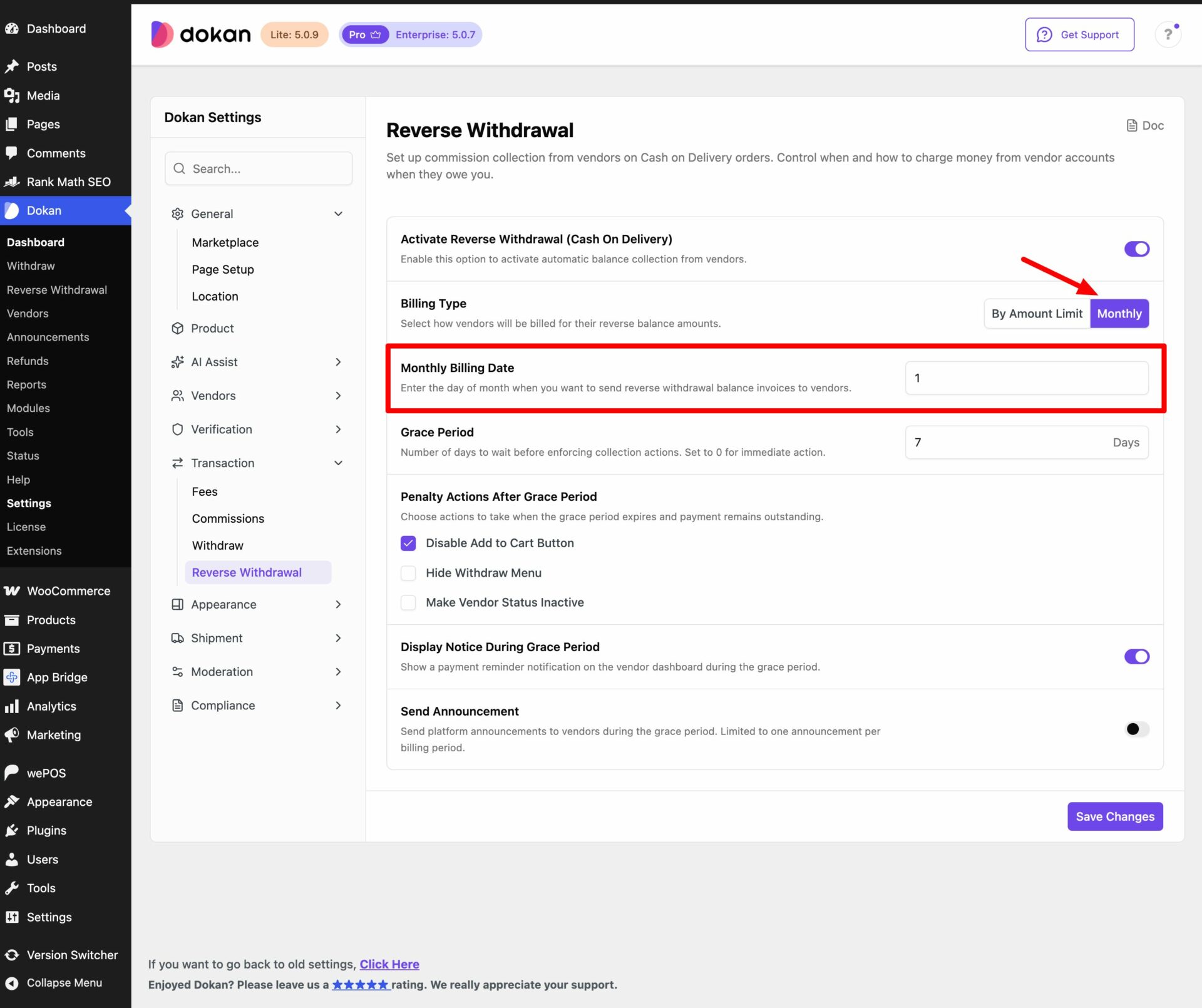Expand the AI Assist section
This screenshot has height=1008, width=1202.
[339, 362]
